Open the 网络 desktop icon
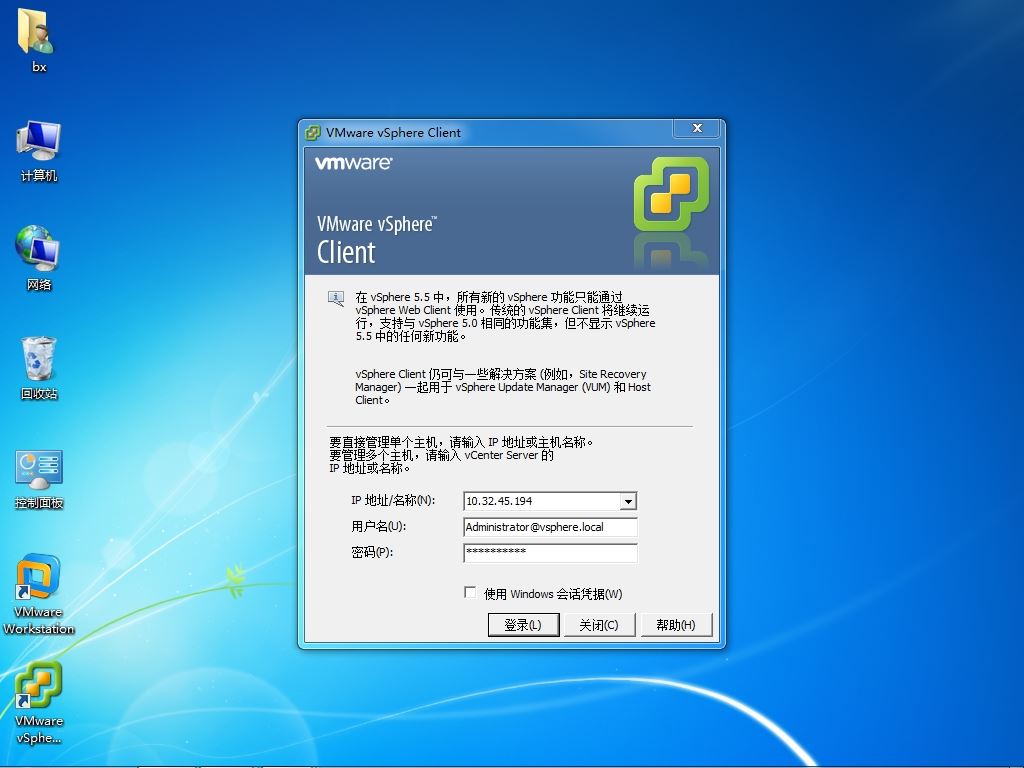This screenshot has width=1024, height=768. [39, 257]
